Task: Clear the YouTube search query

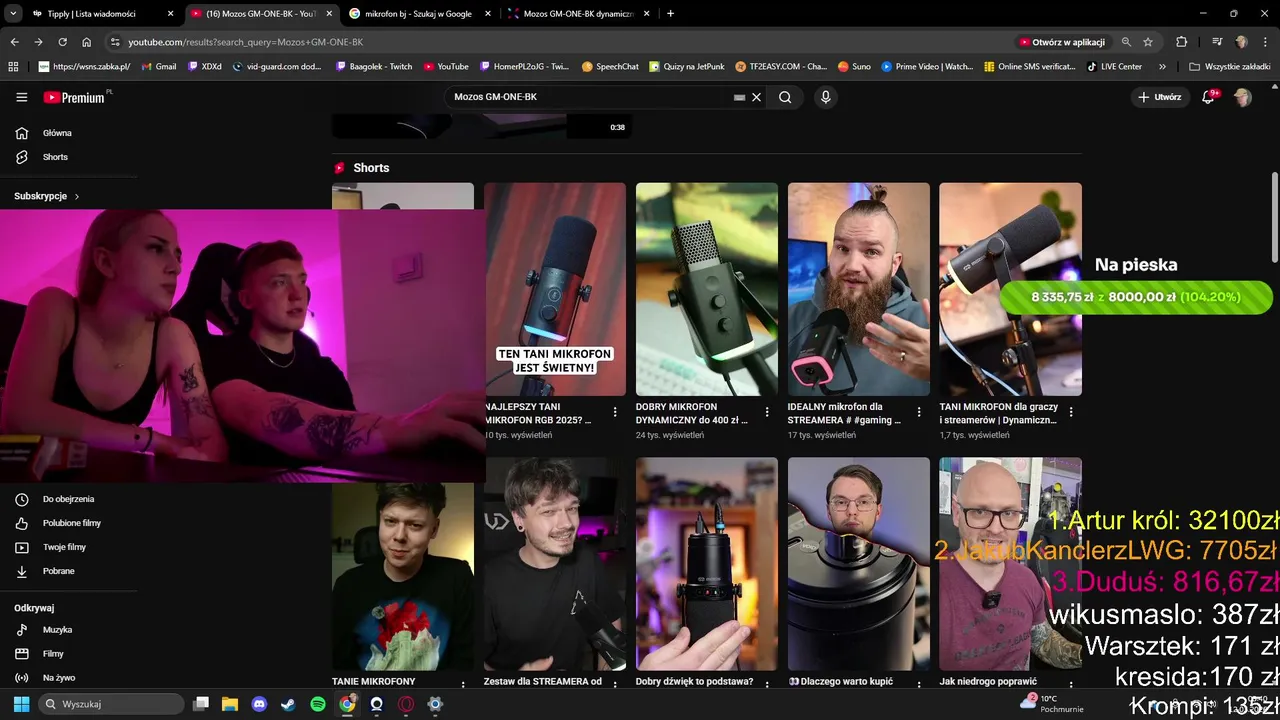Action: [757, 97]
